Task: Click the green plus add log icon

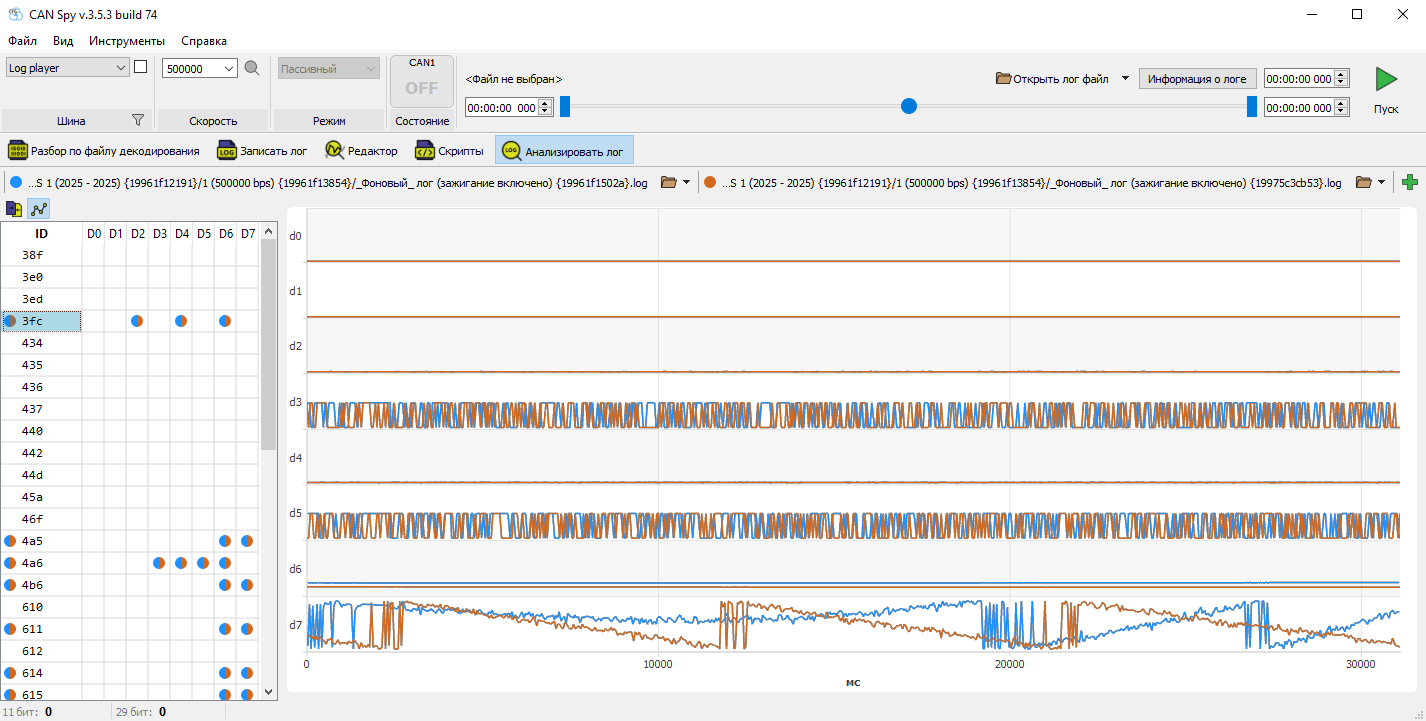Action: click(x=1410, y=182)
